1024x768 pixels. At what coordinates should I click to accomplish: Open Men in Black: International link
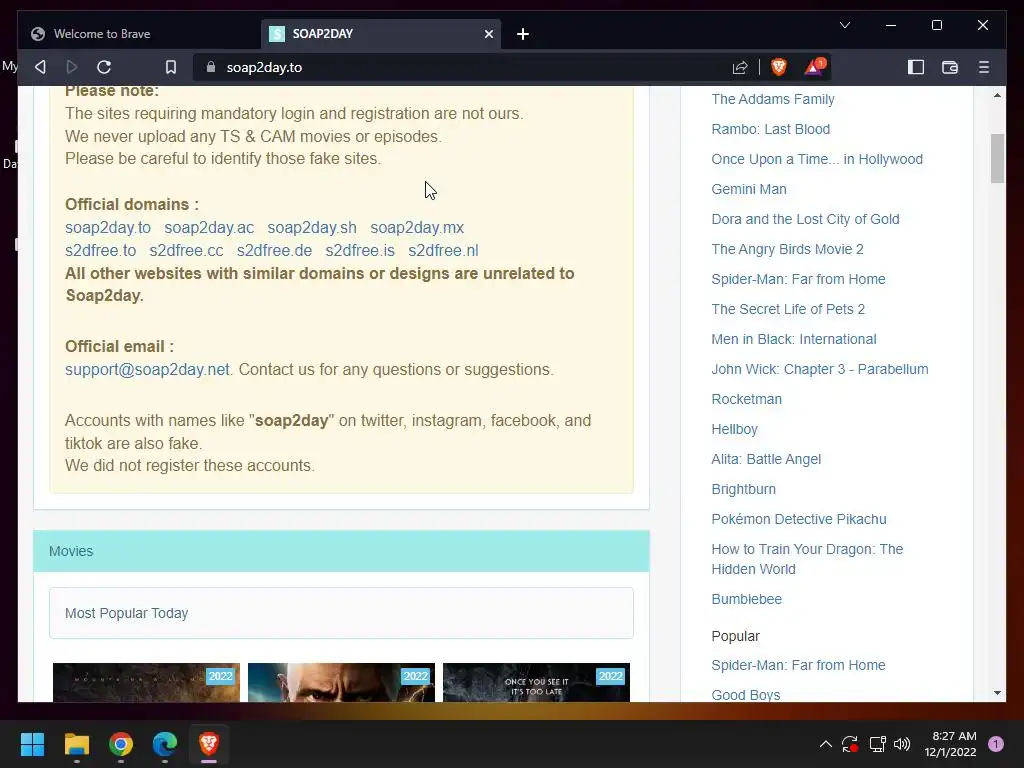point(793,340)
